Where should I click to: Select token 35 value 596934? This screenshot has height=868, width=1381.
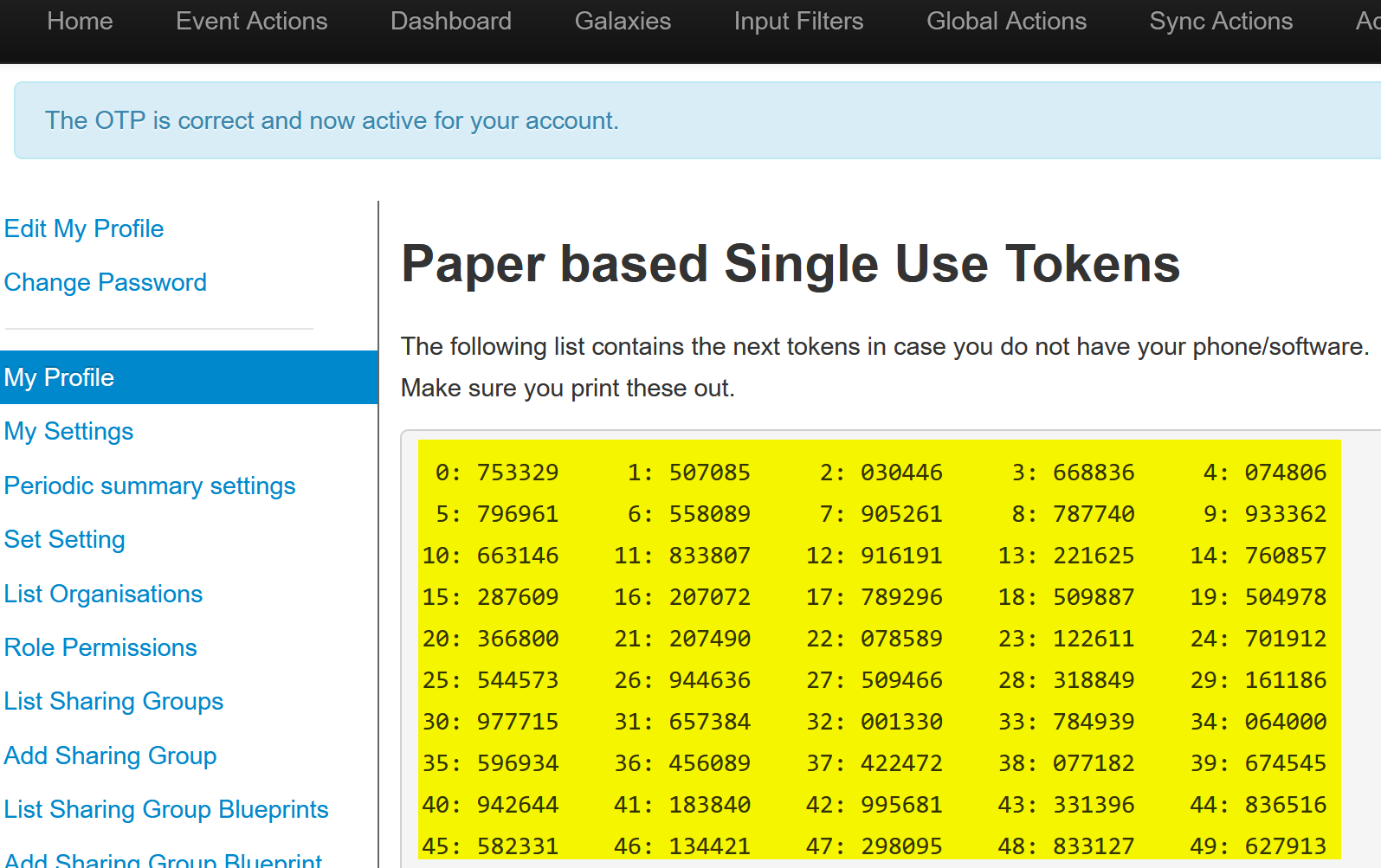518,763
